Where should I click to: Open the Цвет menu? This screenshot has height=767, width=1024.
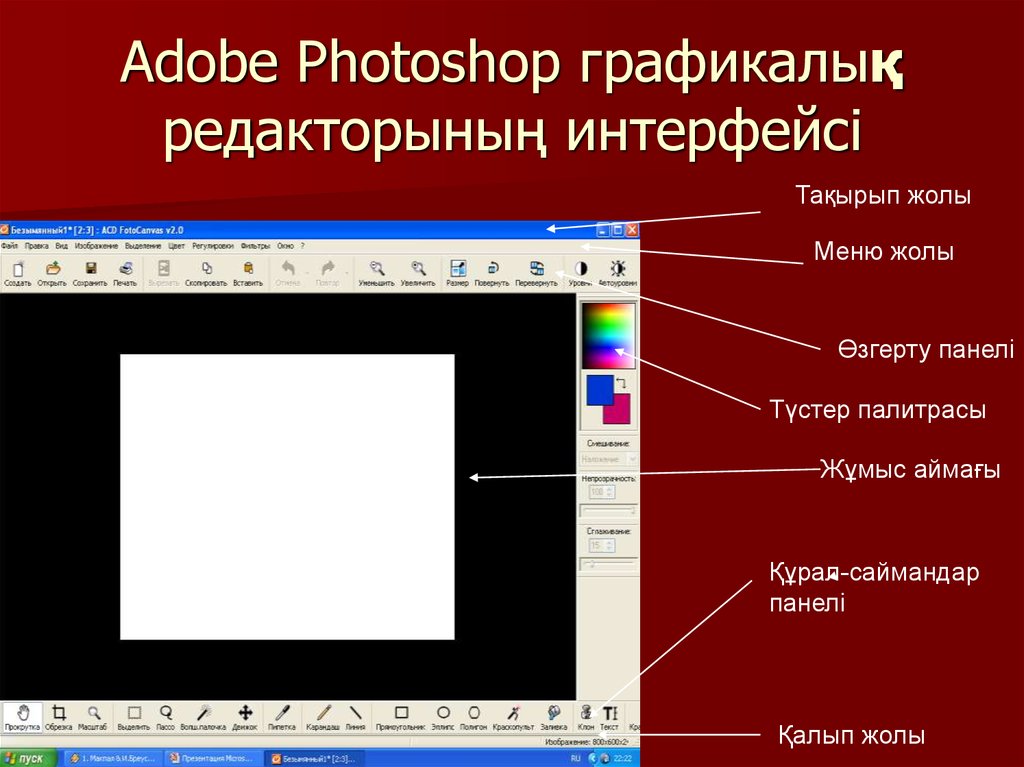click(x=176, y=246)
